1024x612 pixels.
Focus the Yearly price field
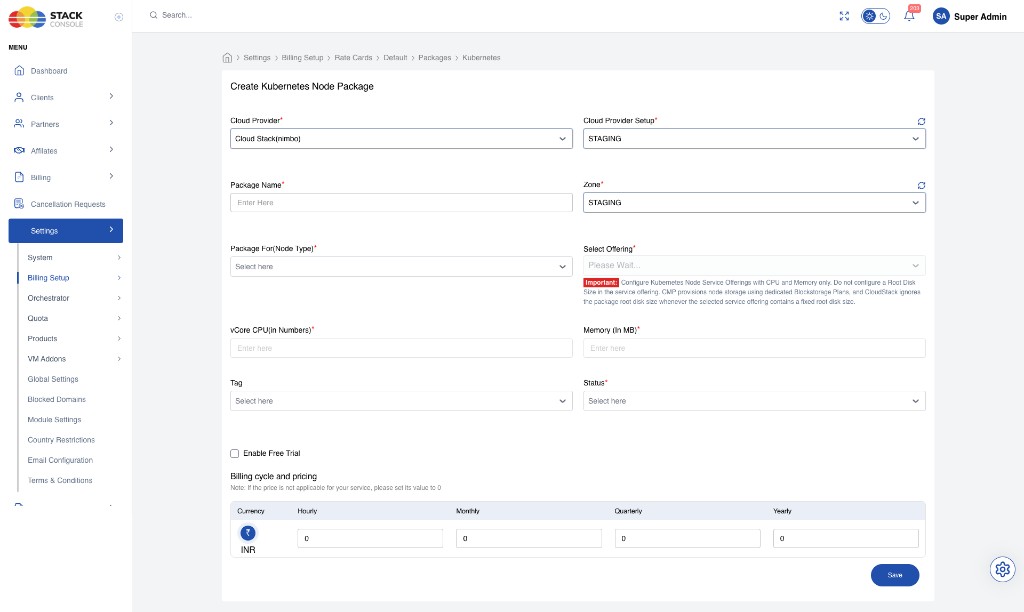[x=846, y=538]
